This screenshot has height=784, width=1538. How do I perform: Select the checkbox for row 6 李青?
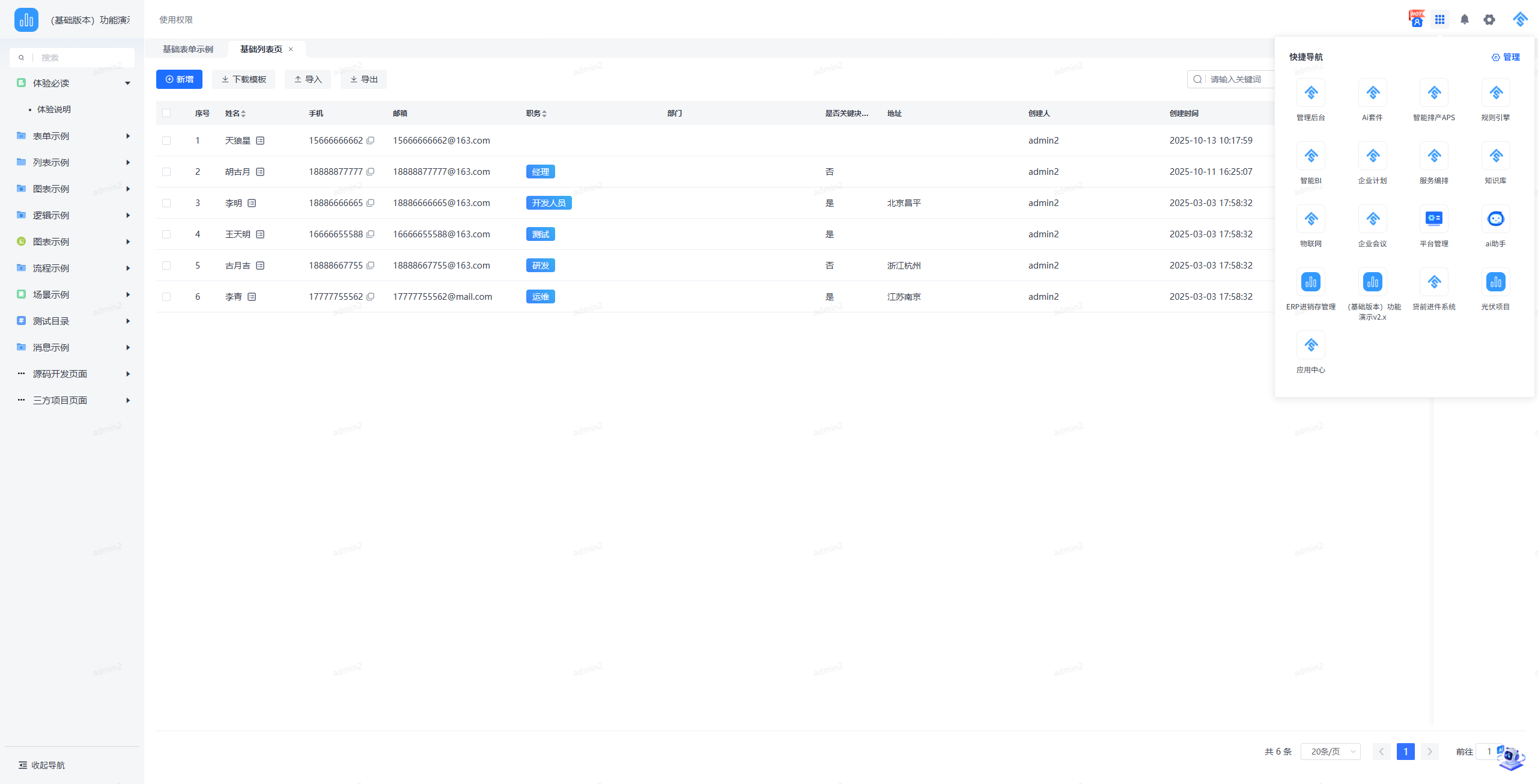coord(166,297)
